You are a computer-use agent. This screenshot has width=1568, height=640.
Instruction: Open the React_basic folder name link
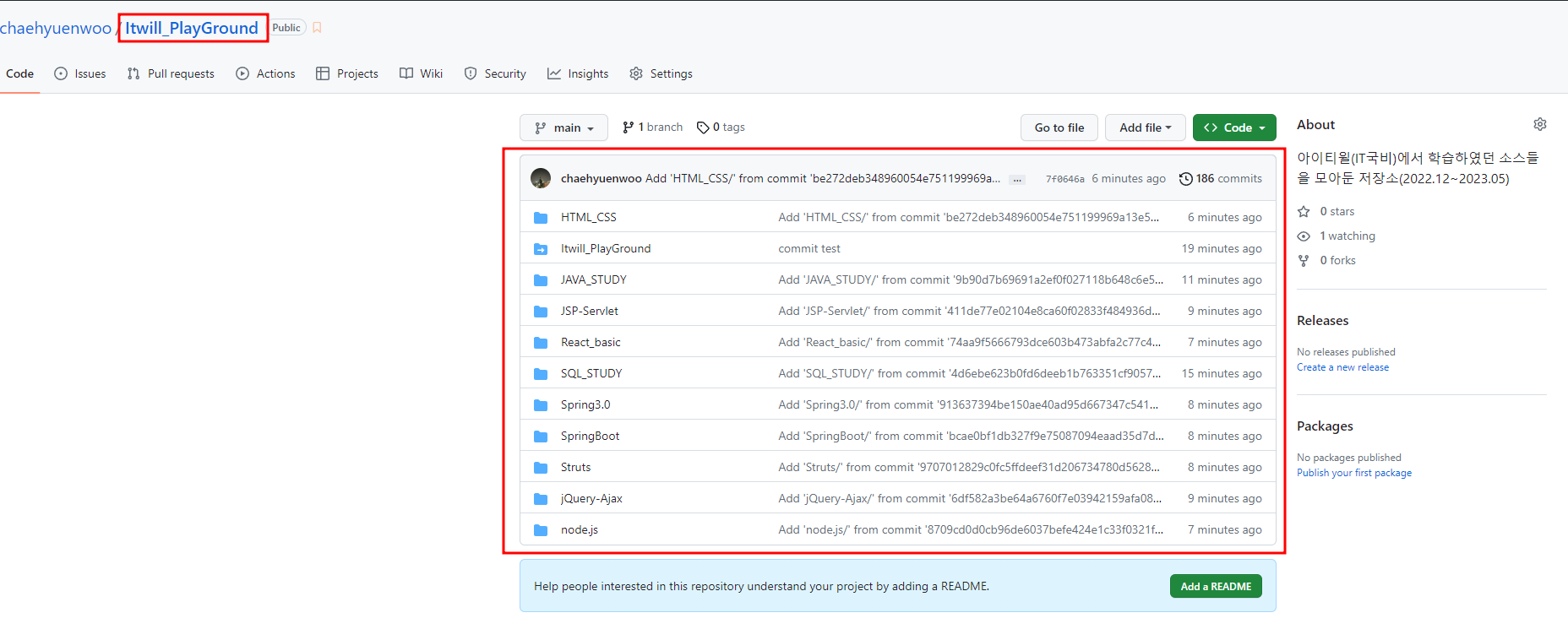click(x=591, y=343)
